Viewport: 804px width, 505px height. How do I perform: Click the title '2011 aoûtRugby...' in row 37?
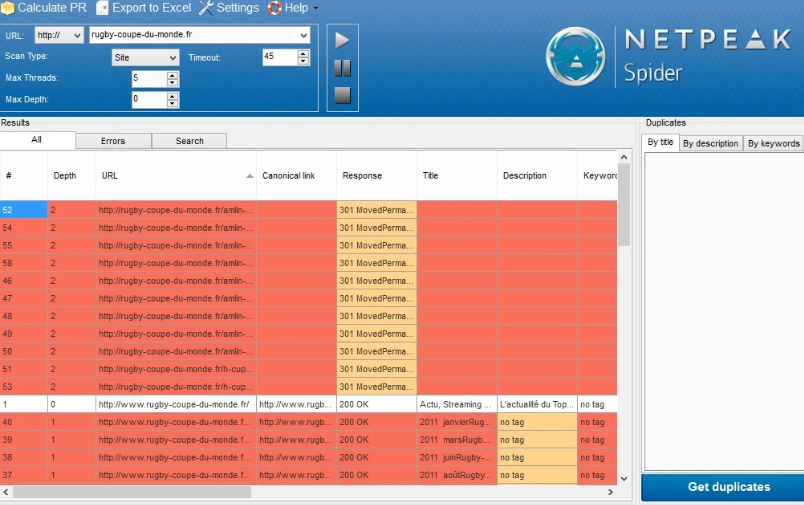[457, 475]
